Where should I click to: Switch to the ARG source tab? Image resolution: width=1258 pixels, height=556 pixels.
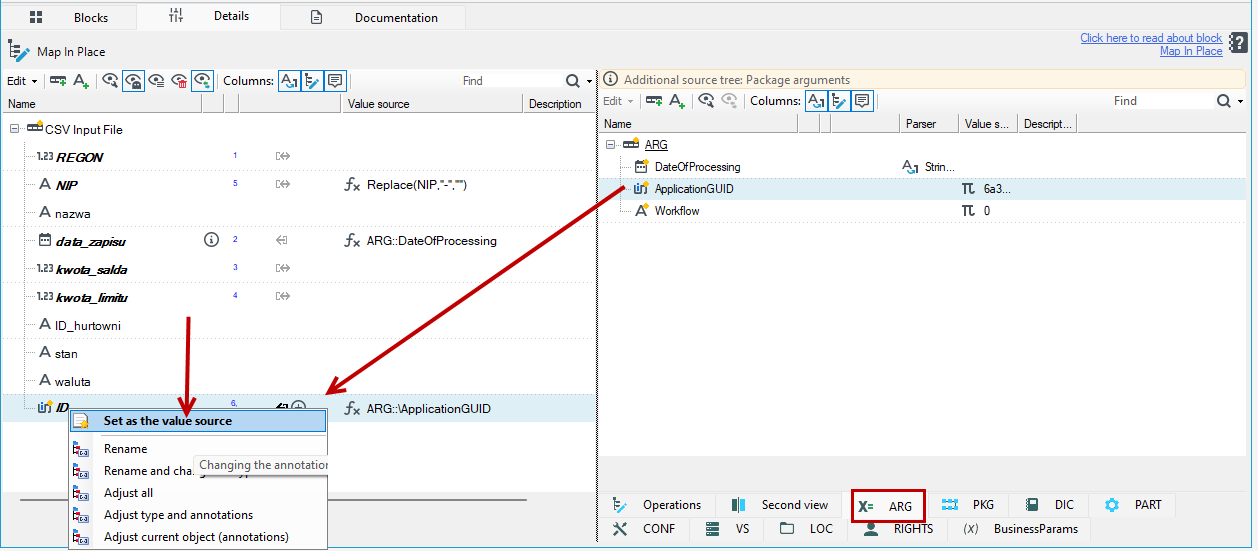[x=887, y=506]
